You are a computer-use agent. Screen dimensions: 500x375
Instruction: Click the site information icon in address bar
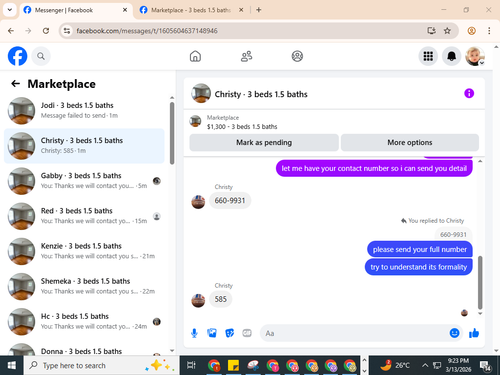(67, 31)
